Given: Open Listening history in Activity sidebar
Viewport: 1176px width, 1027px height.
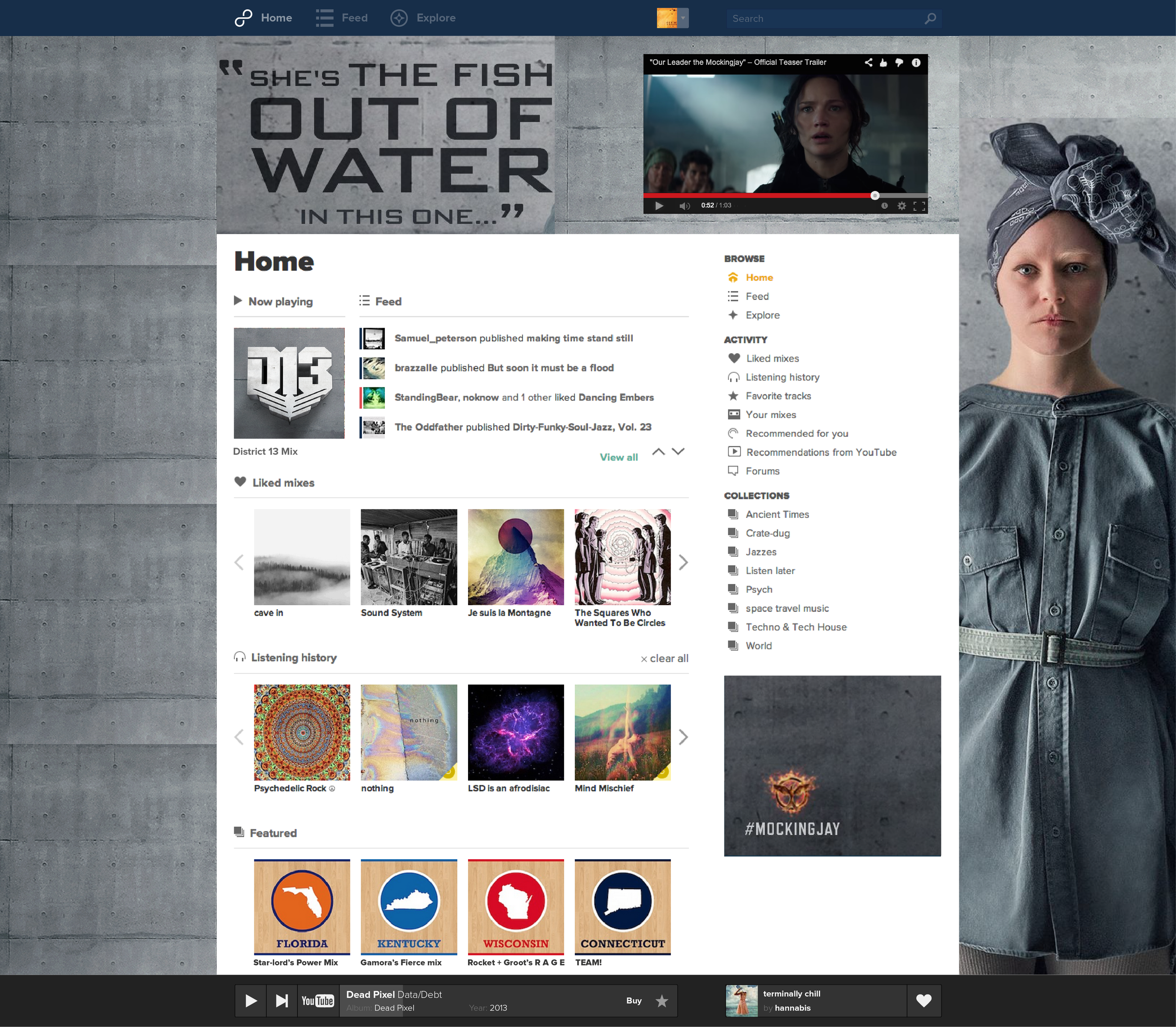Looking at the screenshot, I should point(783,377).
